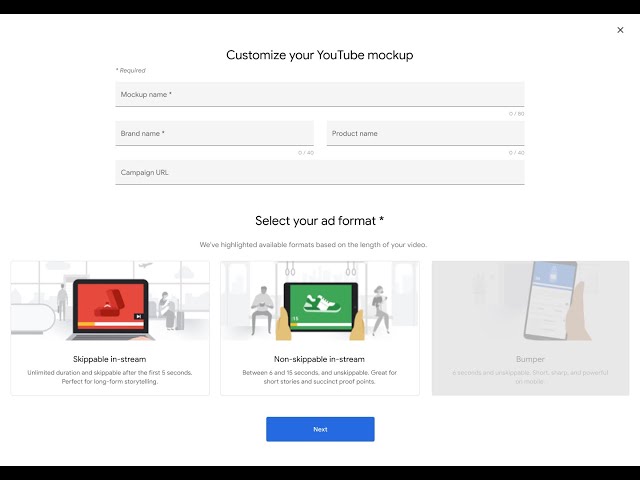Click the 'Between 6 and 15 seconds' description

[x=319, y=377]
